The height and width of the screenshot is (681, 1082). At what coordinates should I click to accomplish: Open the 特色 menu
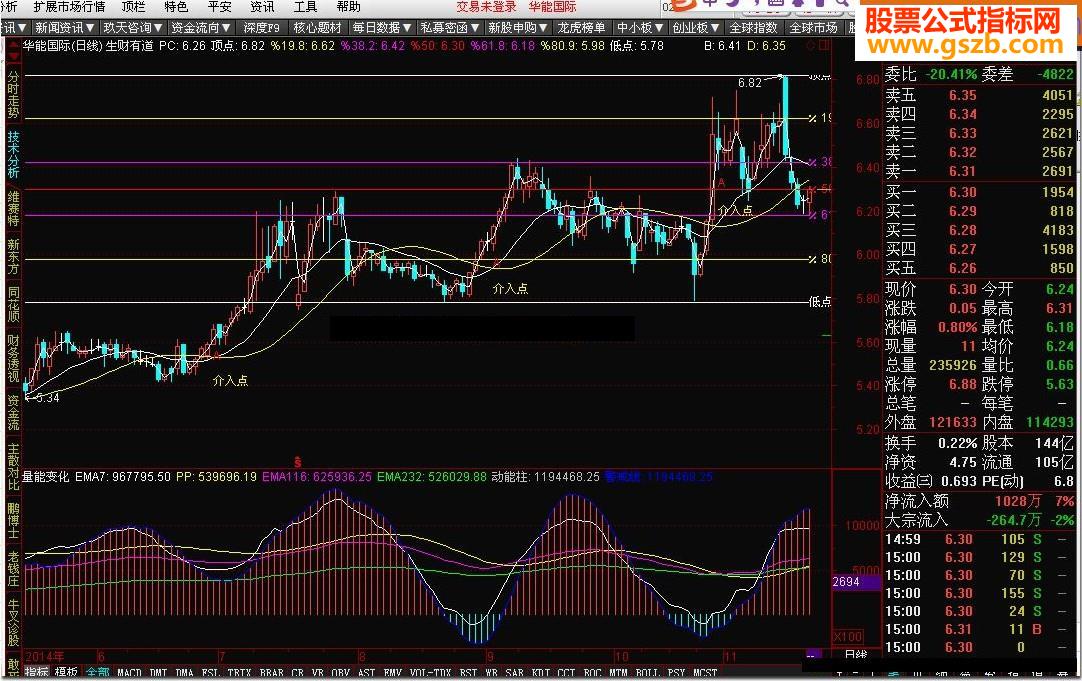176,7
